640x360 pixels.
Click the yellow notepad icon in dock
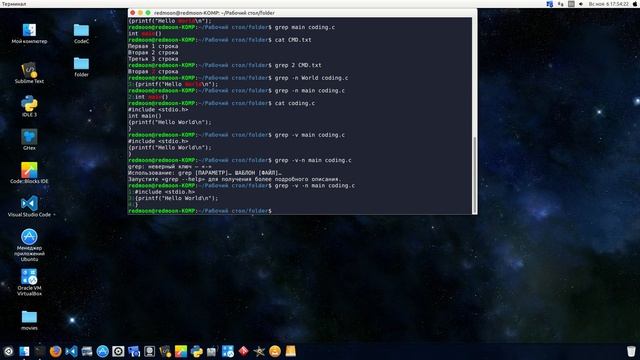pyautogui.click(x=290, y=351)
